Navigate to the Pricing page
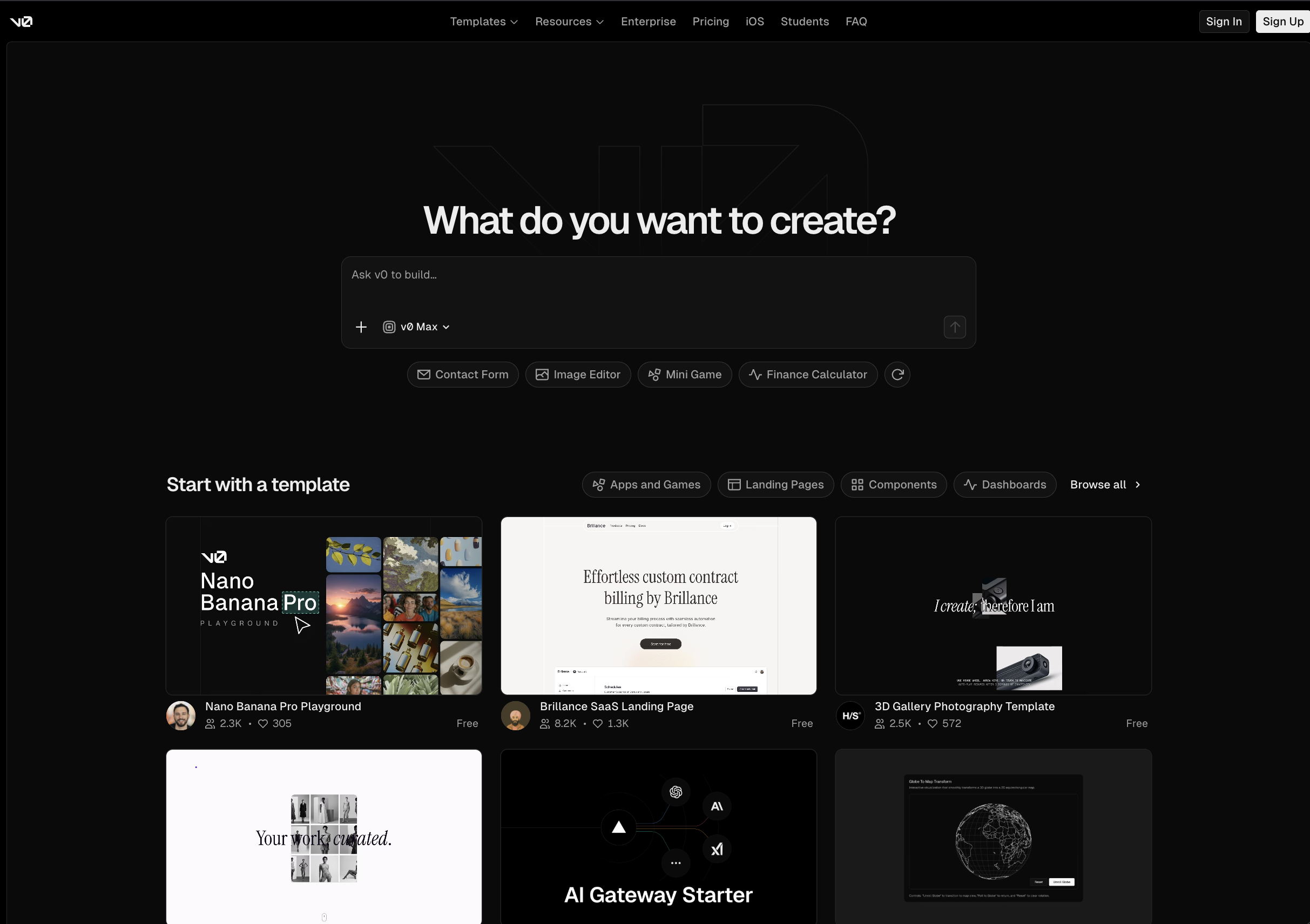 click(x=710, y=22)
